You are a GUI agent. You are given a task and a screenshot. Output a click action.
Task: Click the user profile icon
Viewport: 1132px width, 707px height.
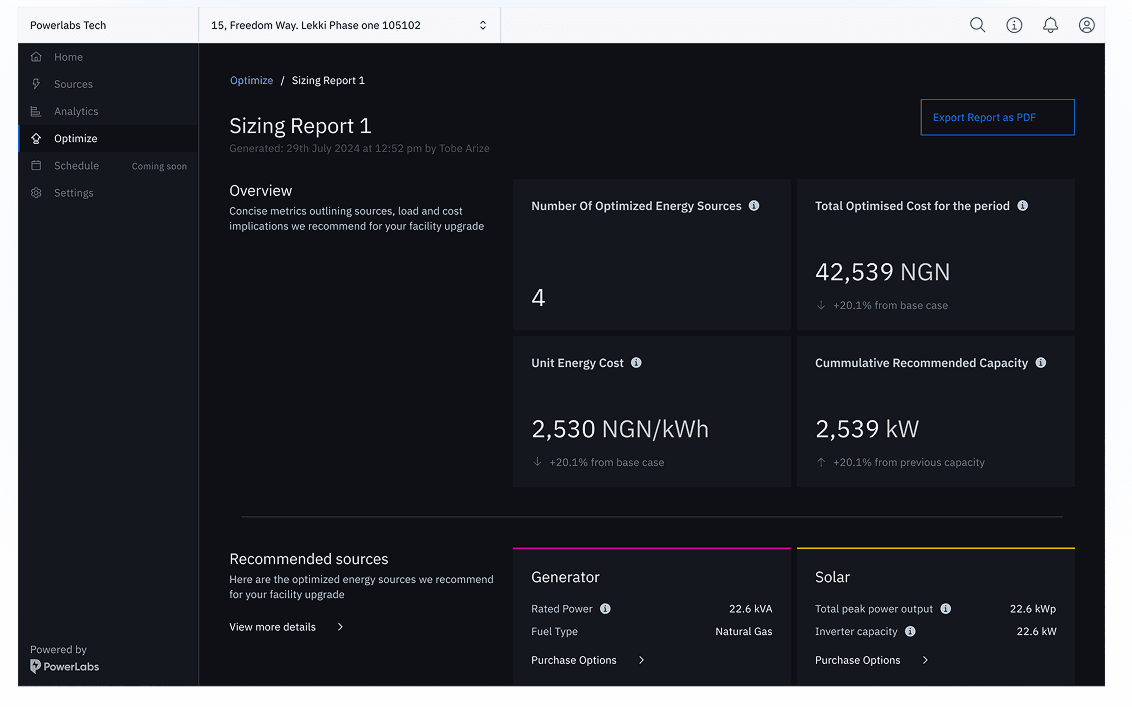click(x=1086, y=24)
